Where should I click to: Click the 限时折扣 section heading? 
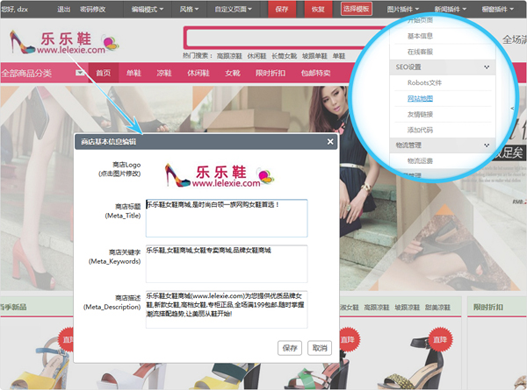488,307
